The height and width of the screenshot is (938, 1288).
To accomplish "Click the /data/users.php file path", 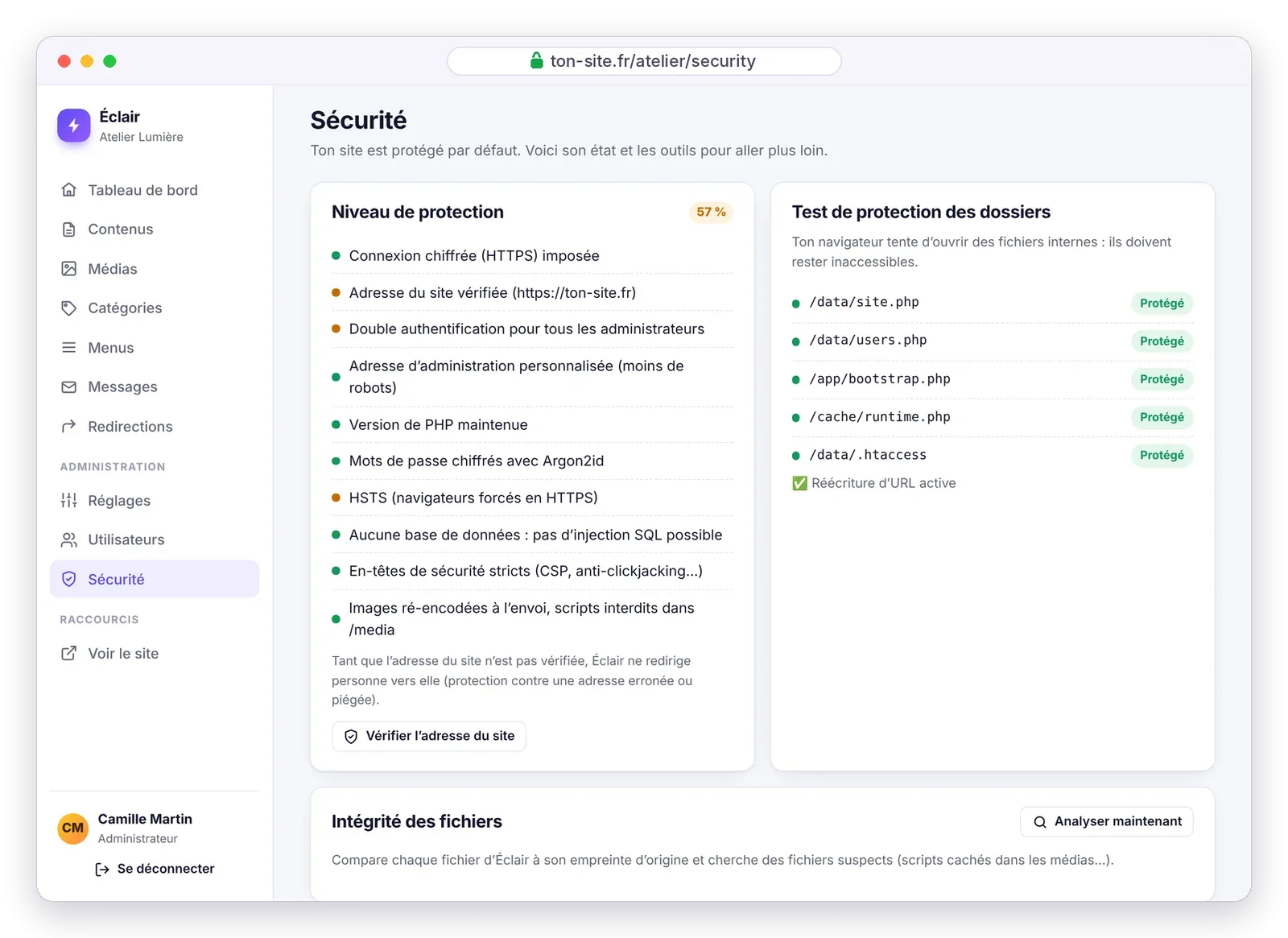I will click(868, 340).
